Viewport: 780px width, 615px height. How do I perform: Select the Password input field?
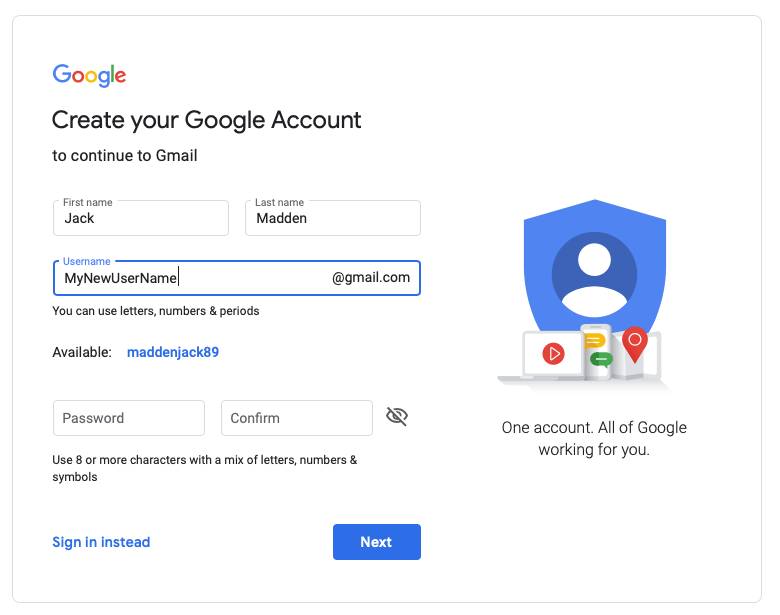pyautogui.click(x=128, y=418)
